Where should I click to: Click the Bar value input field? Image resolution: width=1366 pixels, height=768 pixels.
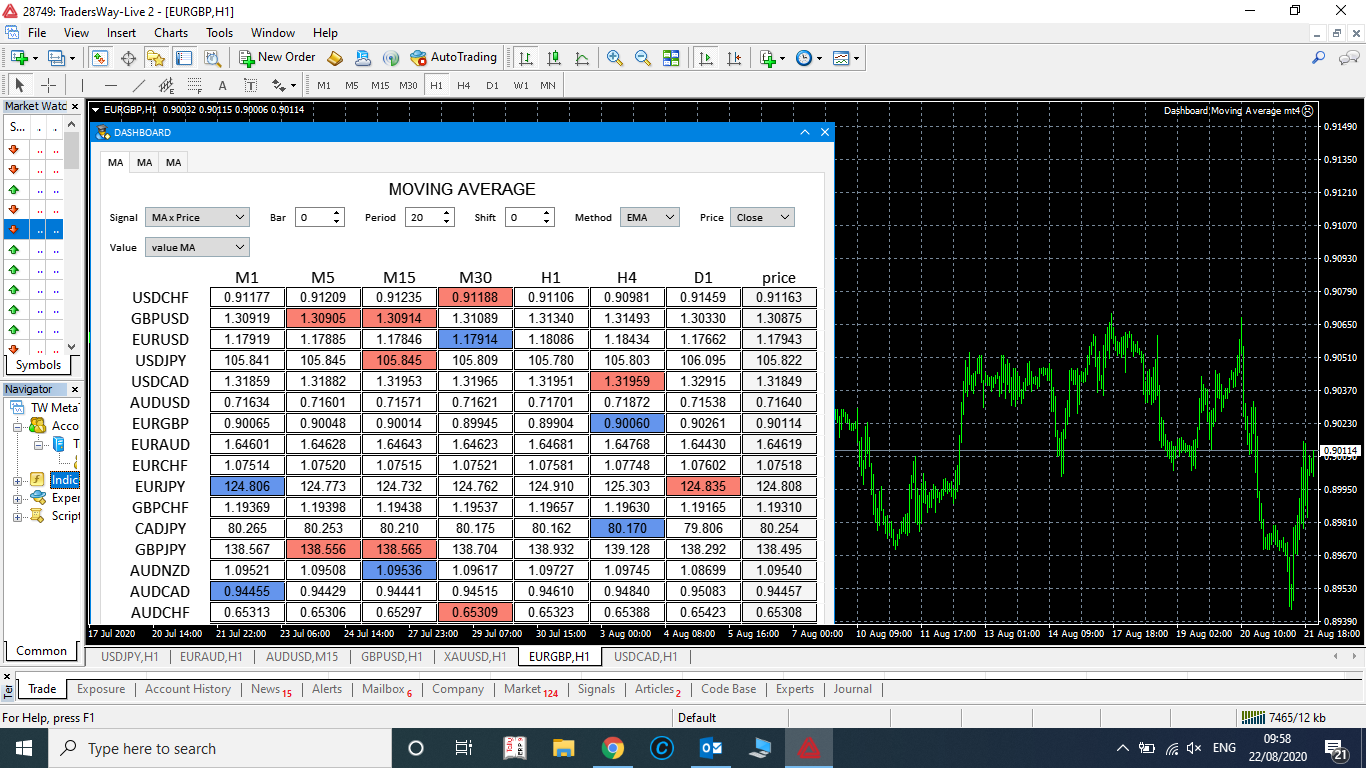click(313, 217)
